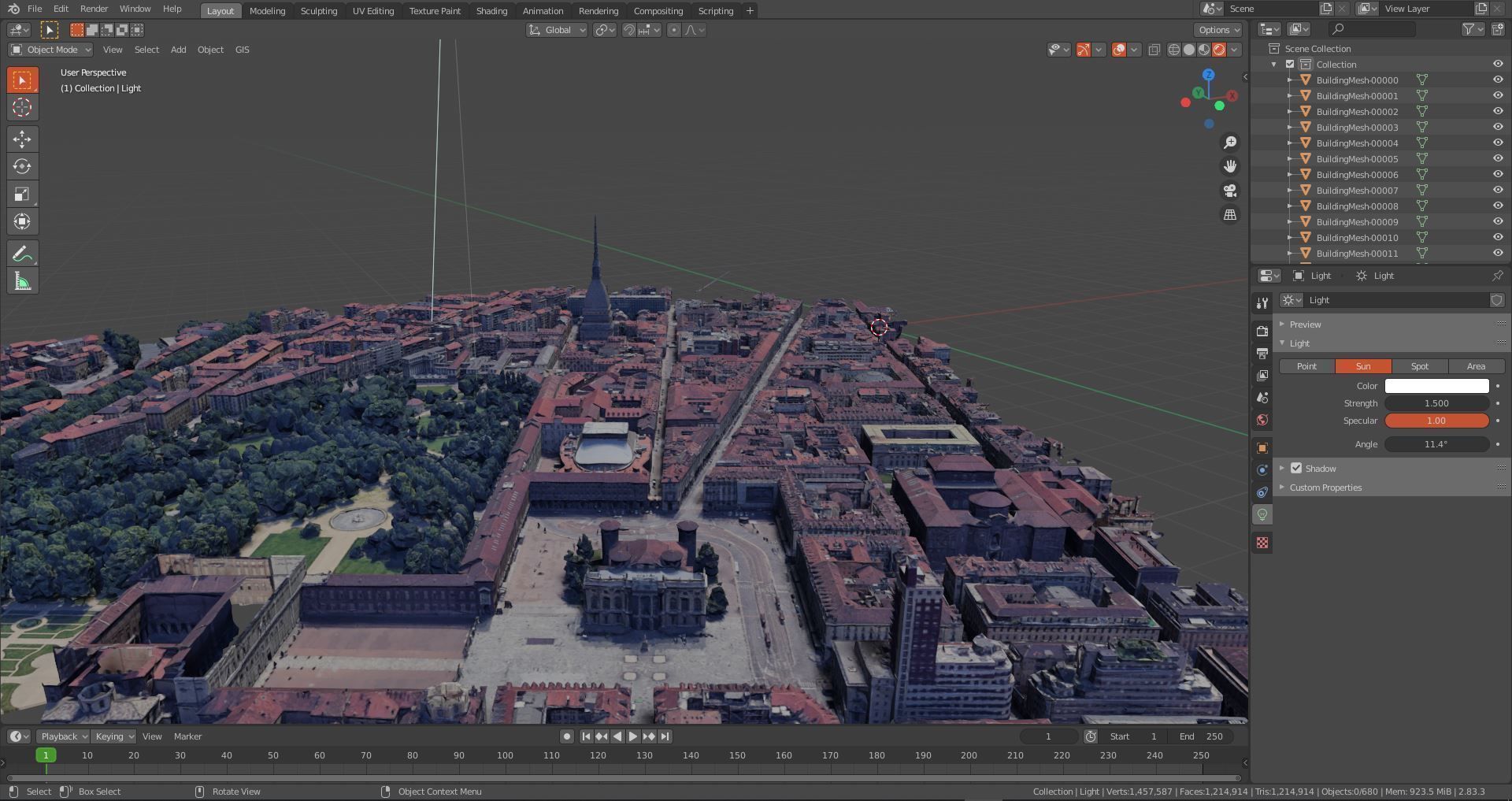
Task: Hide BuildingMesh-00000 in the outliner
Action: click(x=1497, y=80)
